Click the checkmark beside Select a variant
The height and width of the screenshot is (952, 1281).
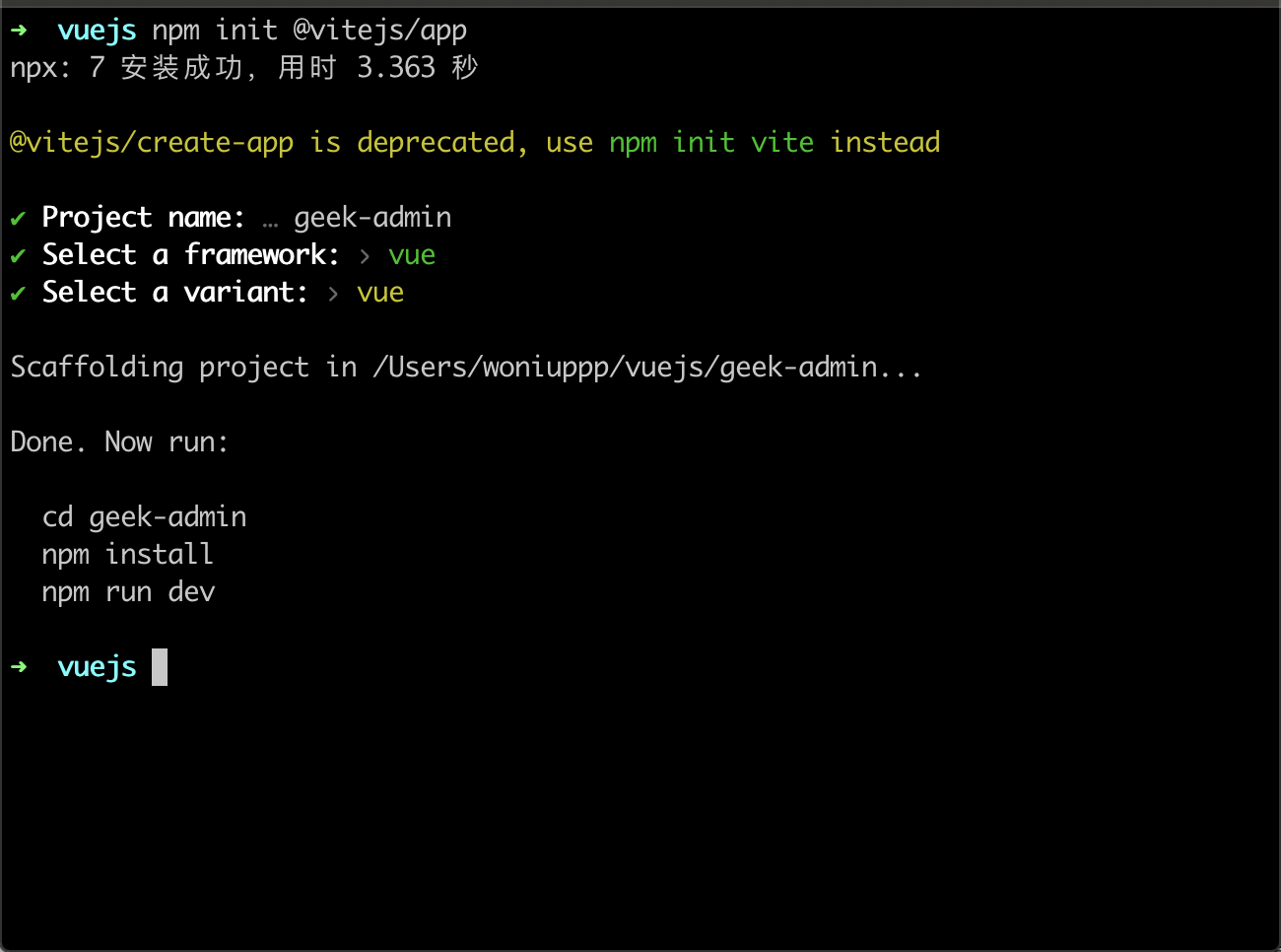pos(18,293)
